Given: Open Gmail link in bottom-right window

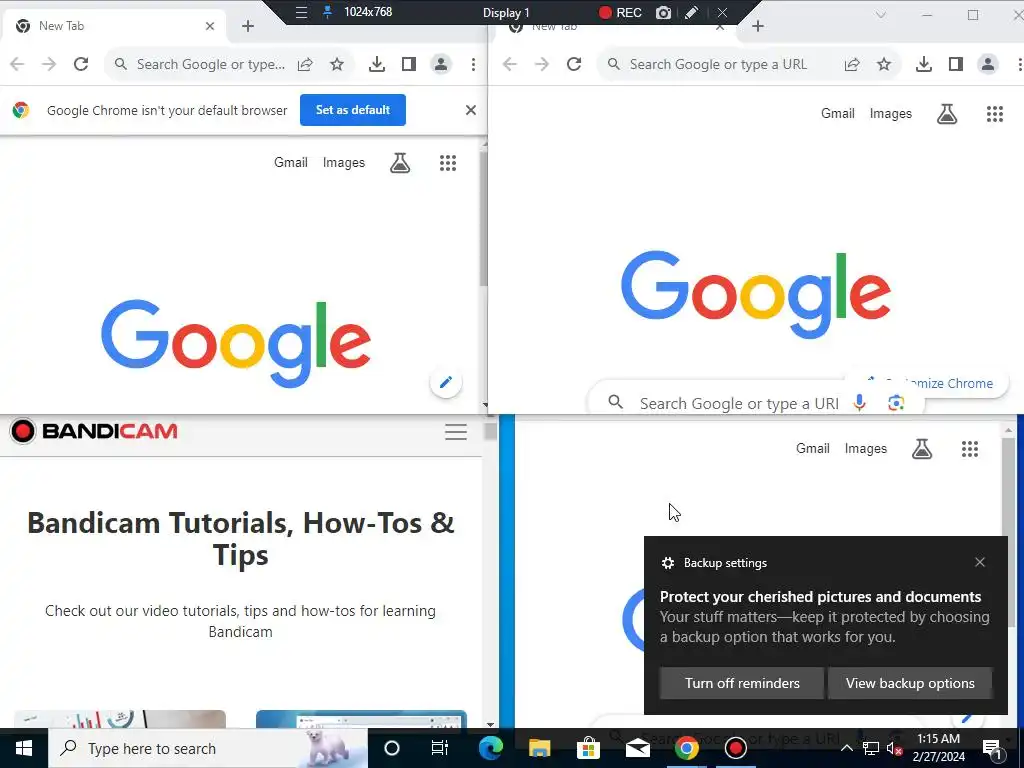Looking at the screenshot, I should [812, 449].
